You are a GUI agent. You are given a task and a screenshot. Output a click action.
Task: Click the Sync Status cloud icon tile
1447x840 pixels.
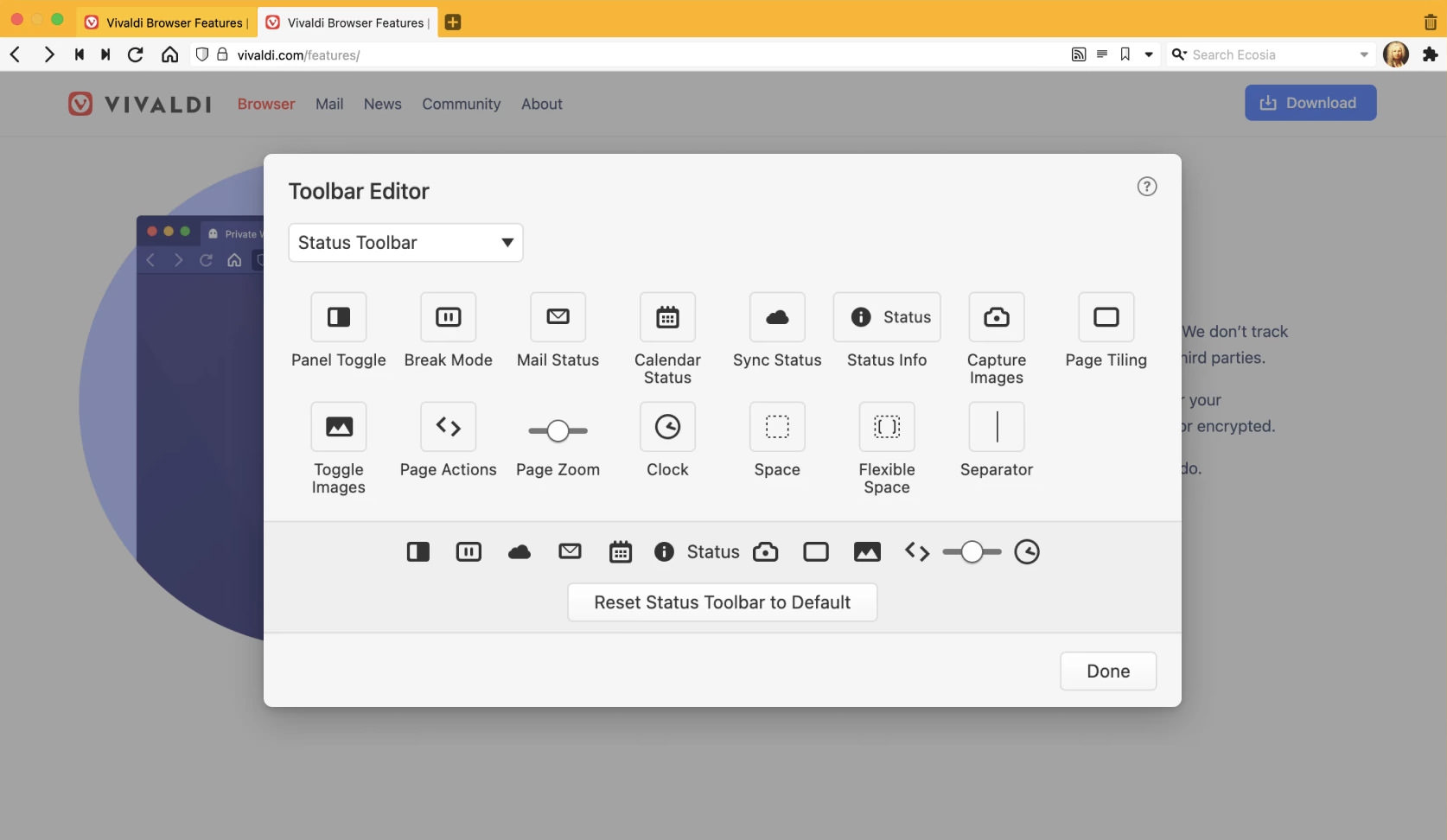[x=777, y=317]
